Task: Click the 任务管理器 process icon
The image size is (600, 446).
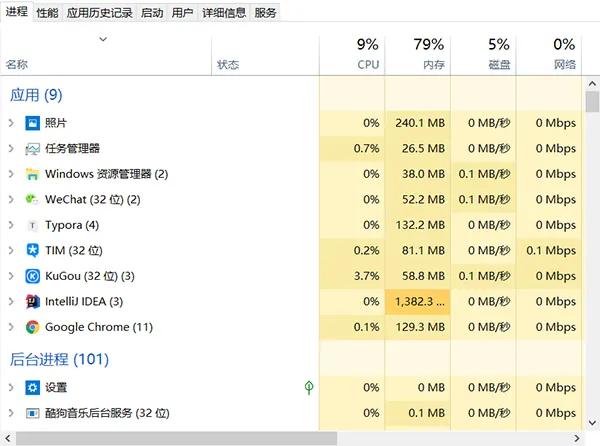Action: 33,149
